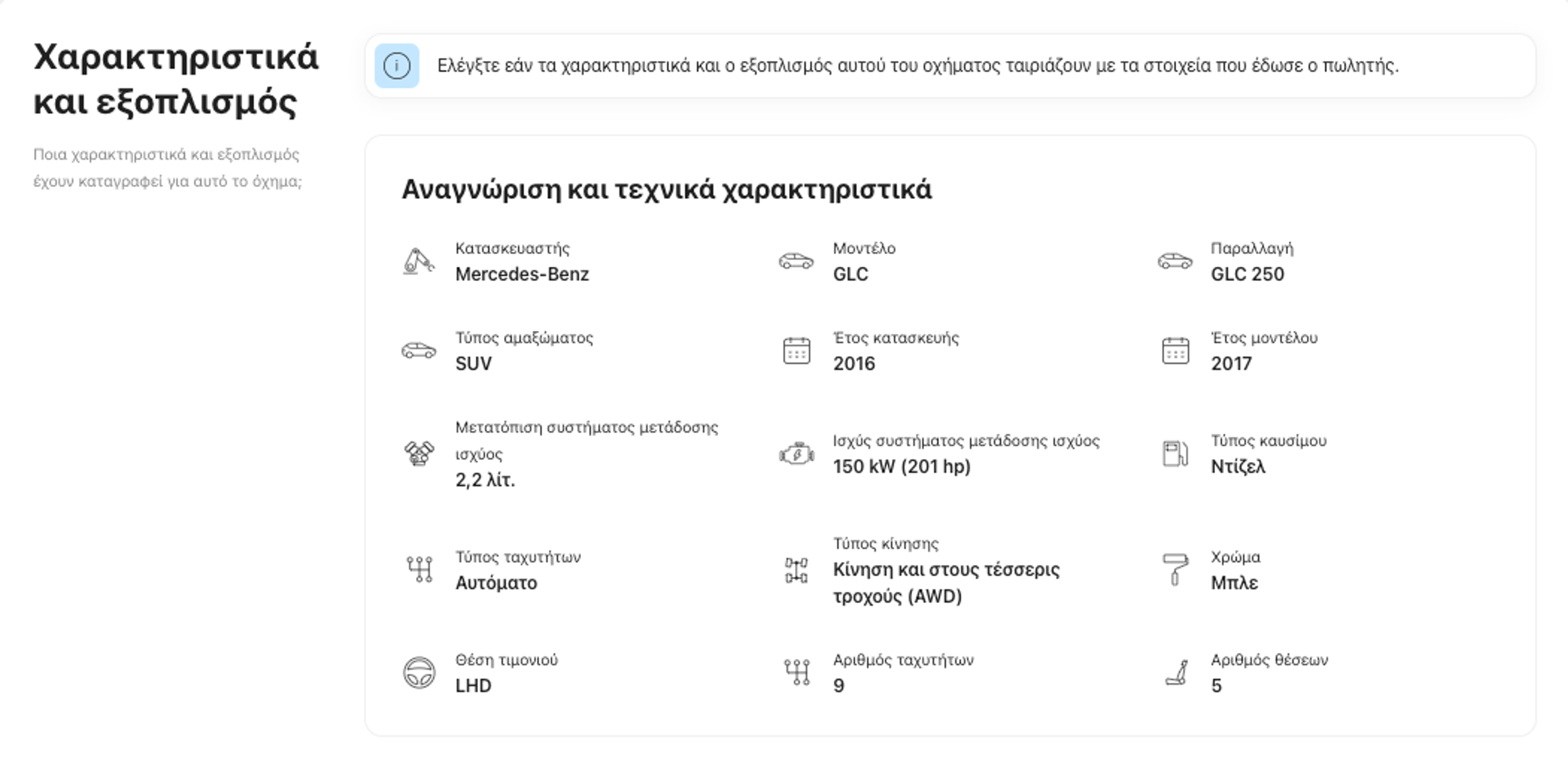Click the SUV body type value

pos(474,364)
